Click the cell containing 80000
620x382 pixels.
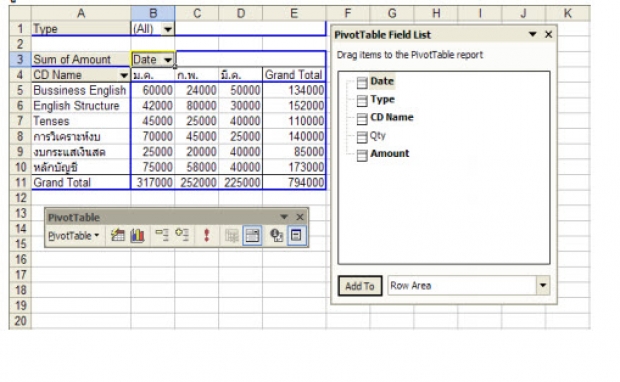click(197, 106)
